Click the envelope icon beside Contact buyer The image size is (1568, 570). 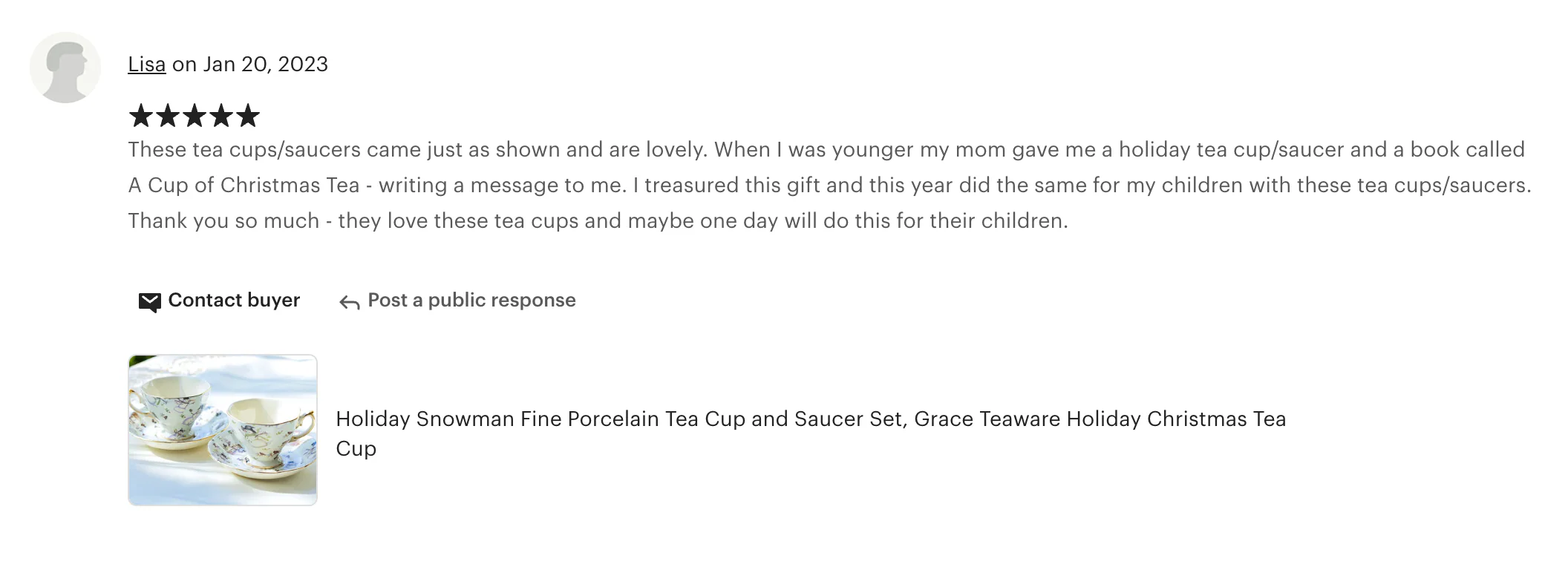click(x=149, y=301)
